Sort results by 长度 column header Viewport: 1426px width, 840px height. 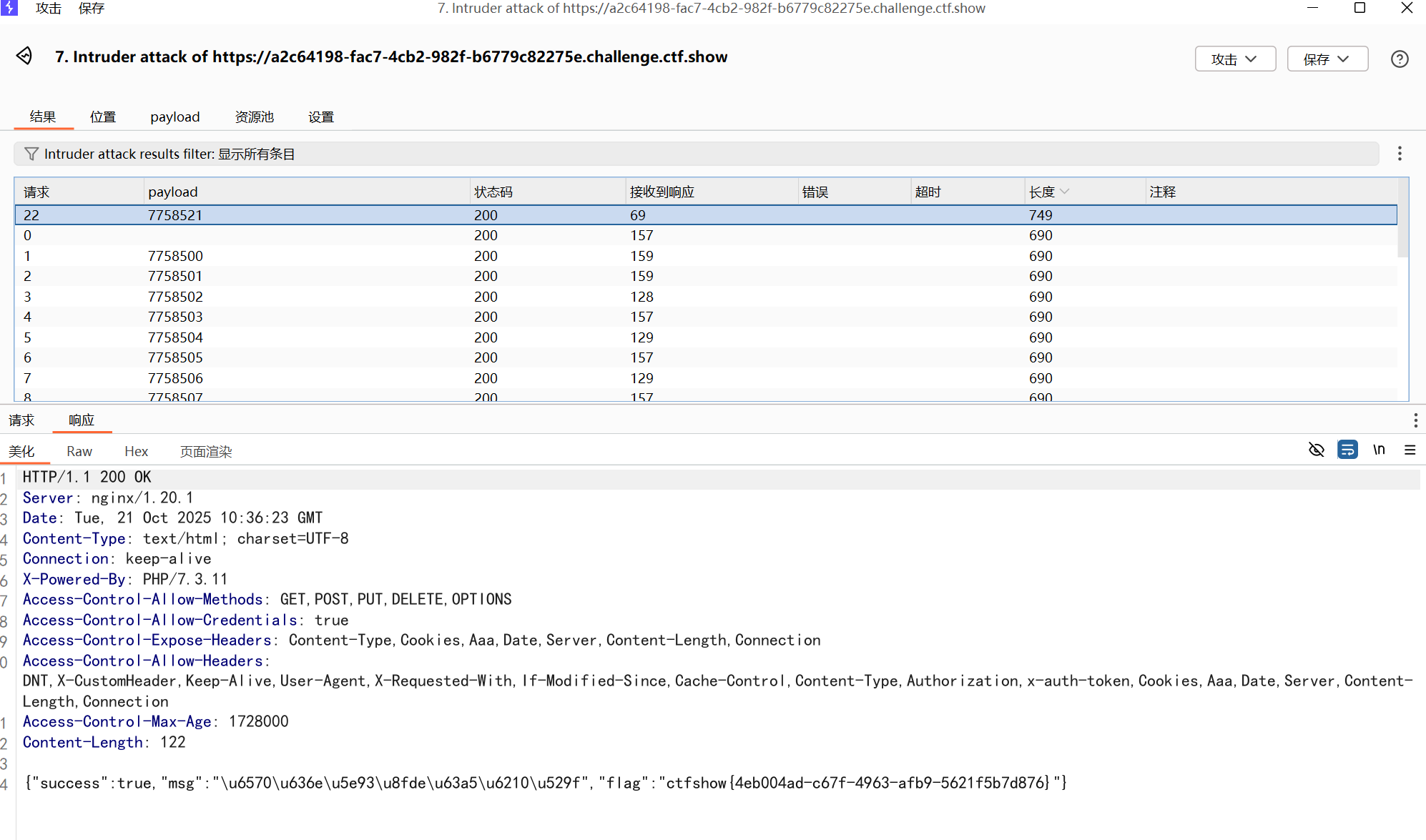tap(1043, 192)
